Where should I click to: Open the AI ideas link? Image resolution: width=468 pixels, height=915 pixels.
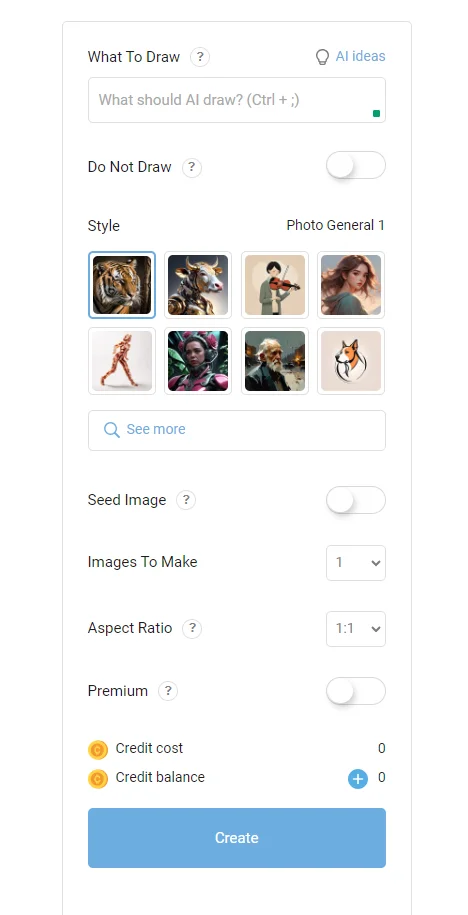point(360,57)
